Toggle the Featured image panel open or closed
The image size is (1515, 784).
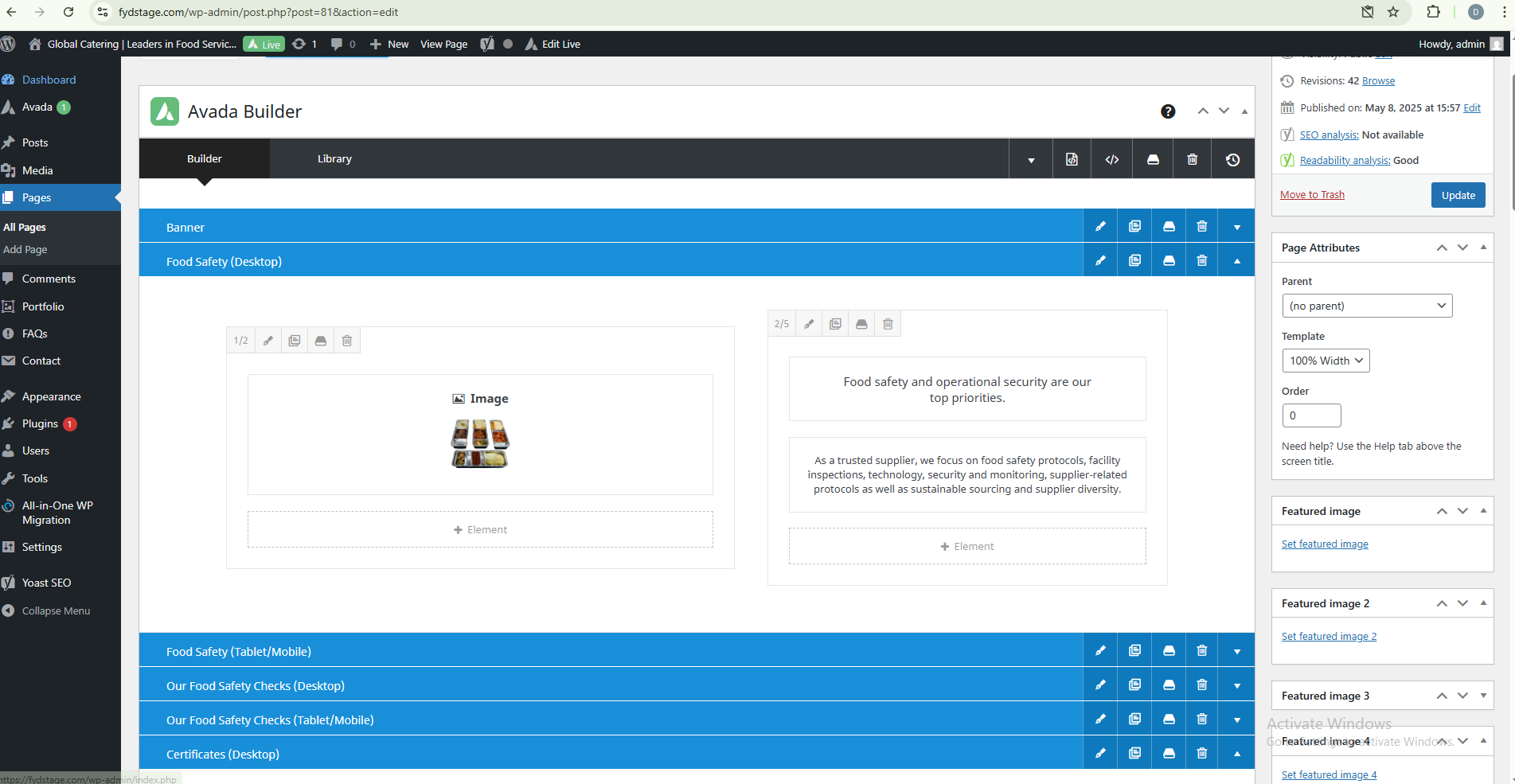click(x=1483, y=511)
